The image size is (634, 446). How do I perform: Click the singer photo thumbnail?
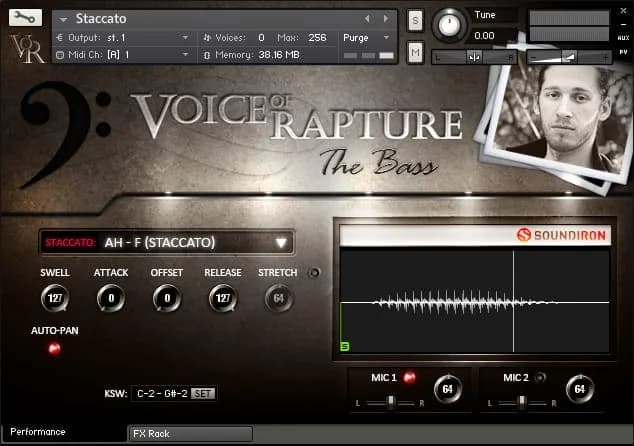(x=558, y=121)
